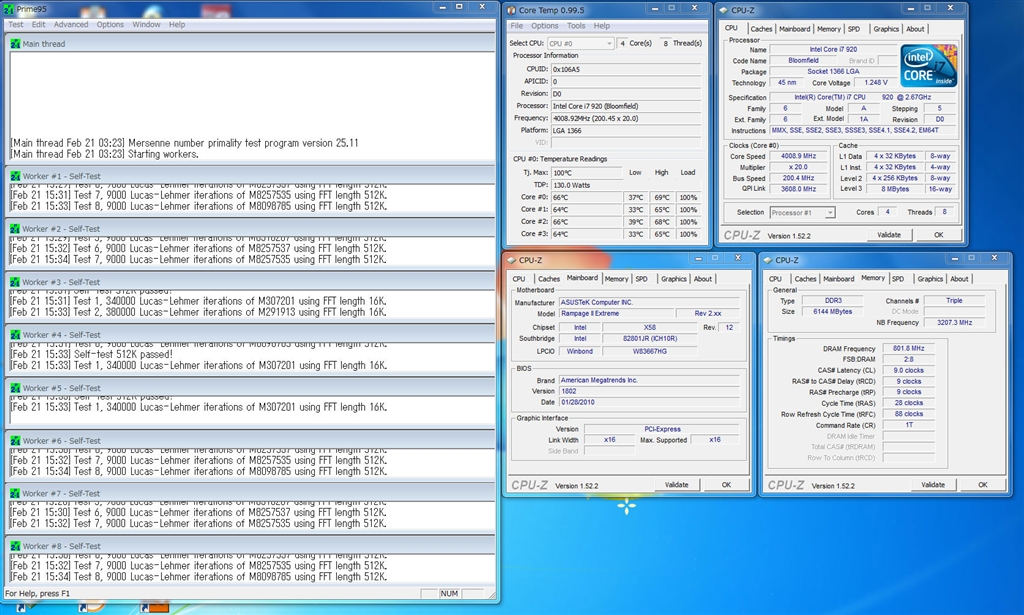Click OK in CPU-Z Memory window
This screenshot has height=615, width=1024.
(x=983, y=485)
